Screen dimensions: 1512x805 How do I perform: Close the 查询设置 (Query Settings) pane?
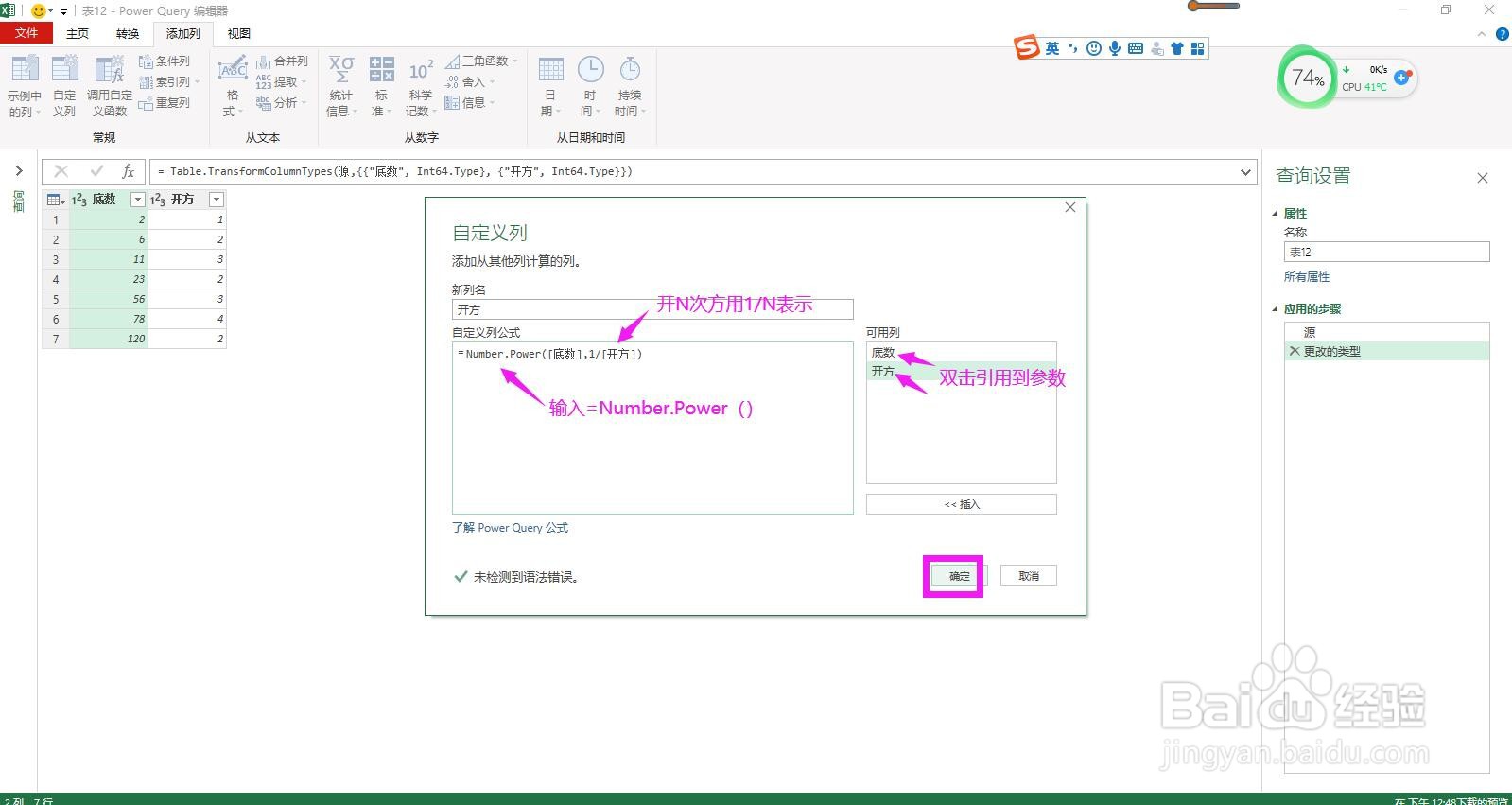pos(1483,177)
